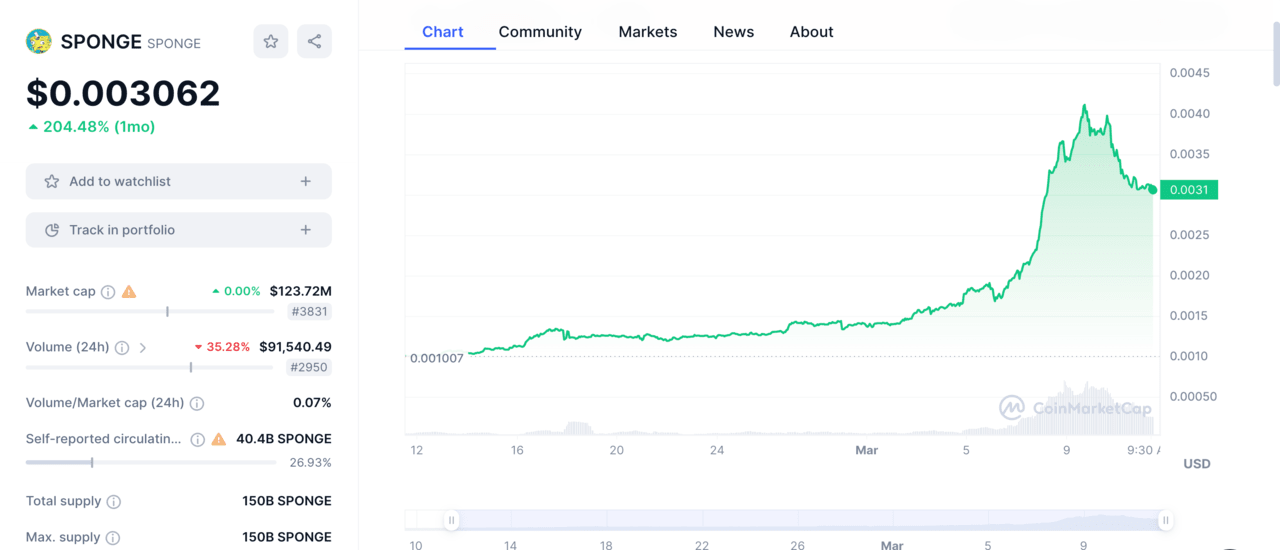The width and height of the screenshot is (1280, 550).
Task: Expand Add to watlist plus sign
Action: pyautogui.click(x=305, y=181)
